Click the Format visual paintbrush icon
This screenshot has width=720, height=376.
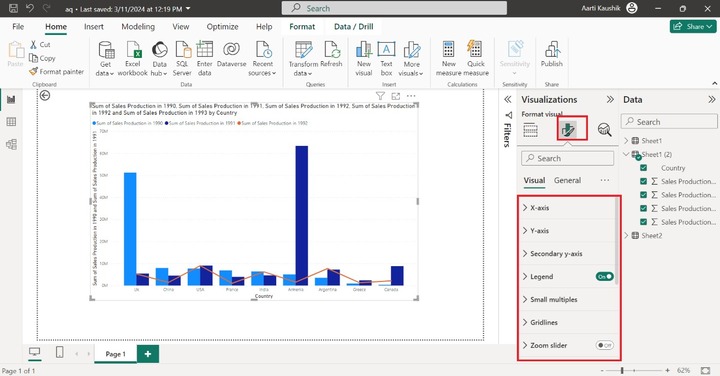[x=568, y=130]
